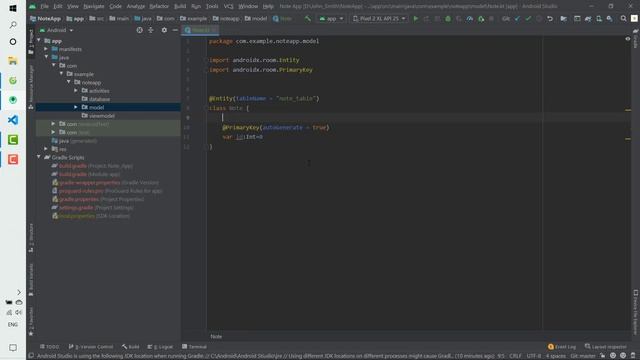Open the Build menu

coord(180,7)
